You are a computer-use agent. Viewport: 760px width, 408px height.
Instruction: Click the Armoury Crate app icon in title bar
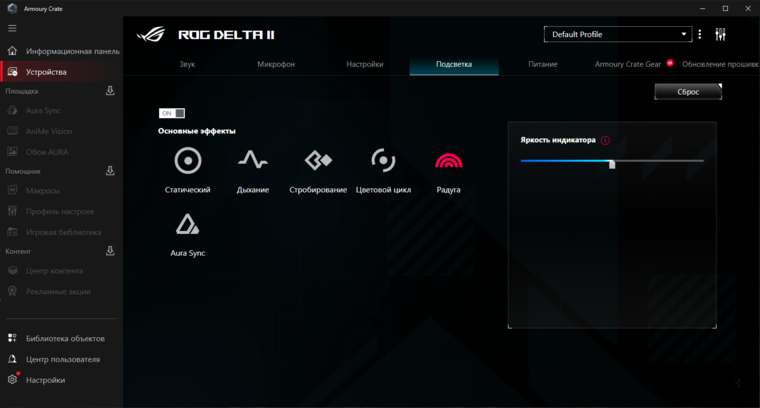click(x=12, y=8)
